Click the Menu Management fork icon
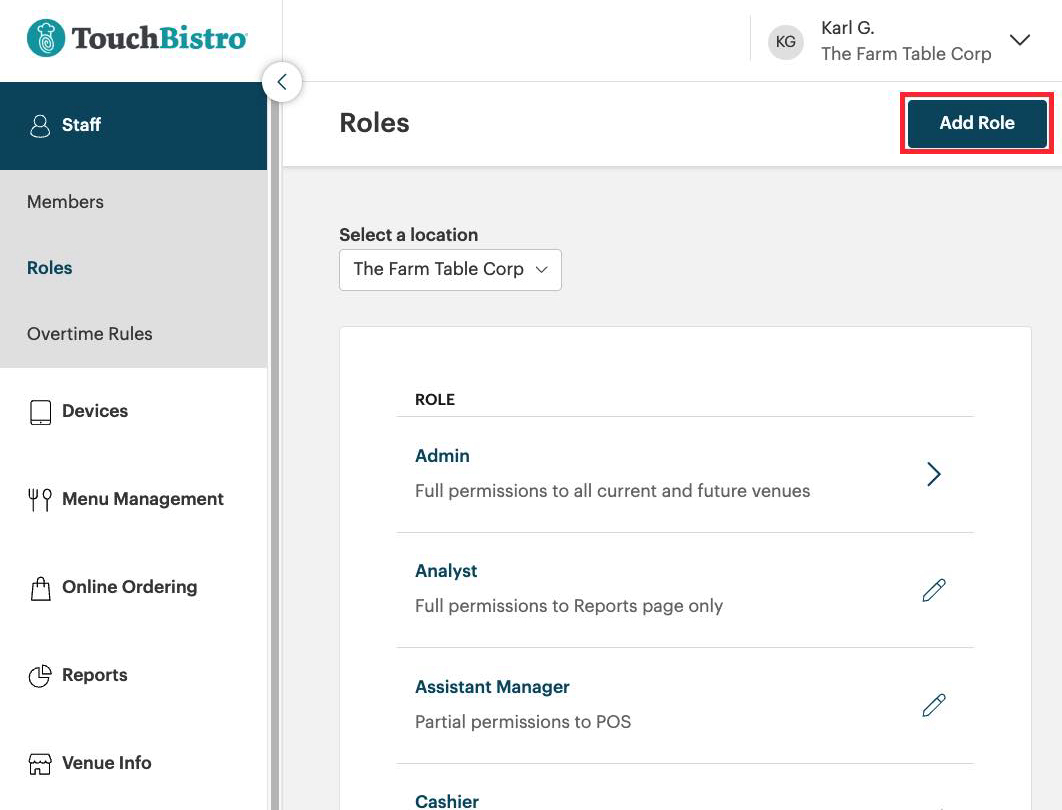 click(x=40, y=498)
